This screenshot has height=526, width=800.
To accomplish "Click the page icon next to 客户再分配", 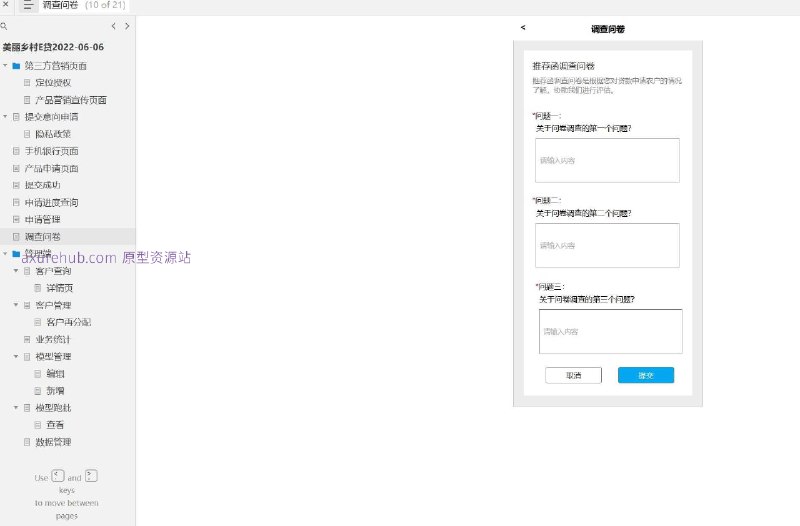I will pos(38,322).
